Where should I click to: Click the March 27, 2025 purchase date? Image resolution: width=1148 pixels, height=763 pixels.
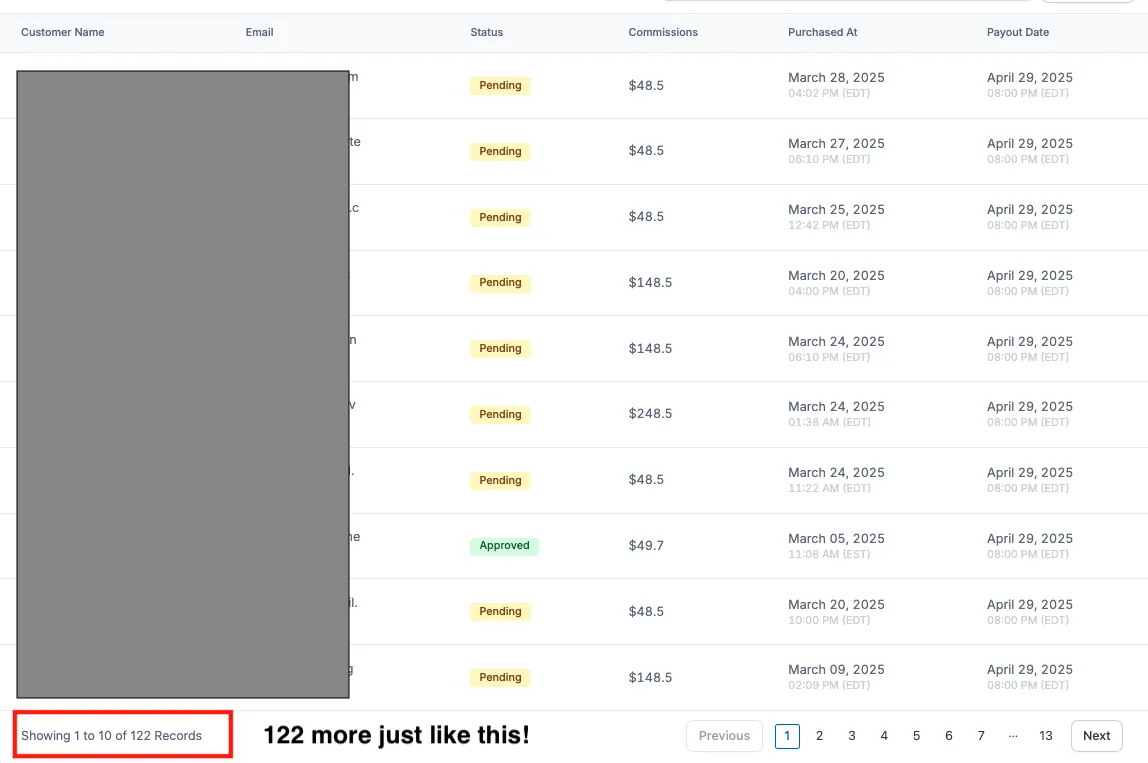(836, 144)
